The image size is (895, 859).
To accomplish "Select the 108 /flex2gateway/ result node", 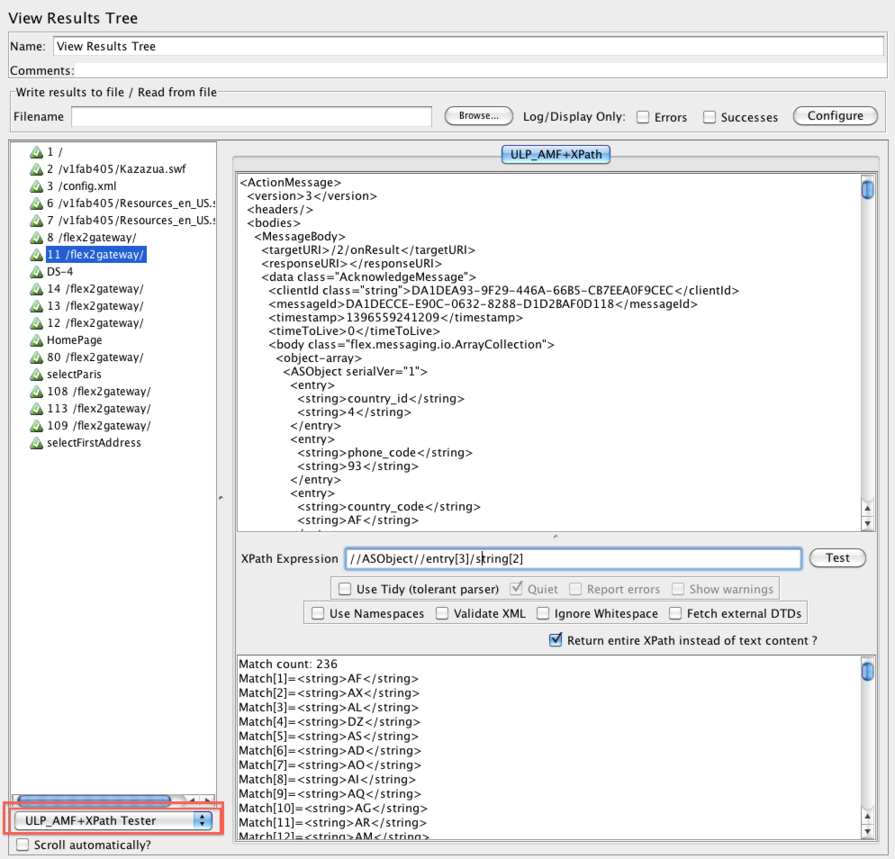I will coord(98,391).
